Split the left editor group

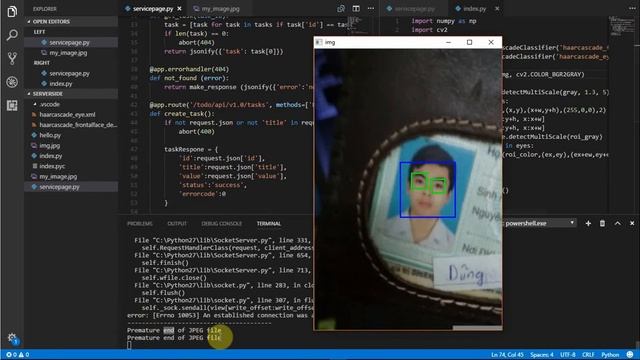[356, 9]
